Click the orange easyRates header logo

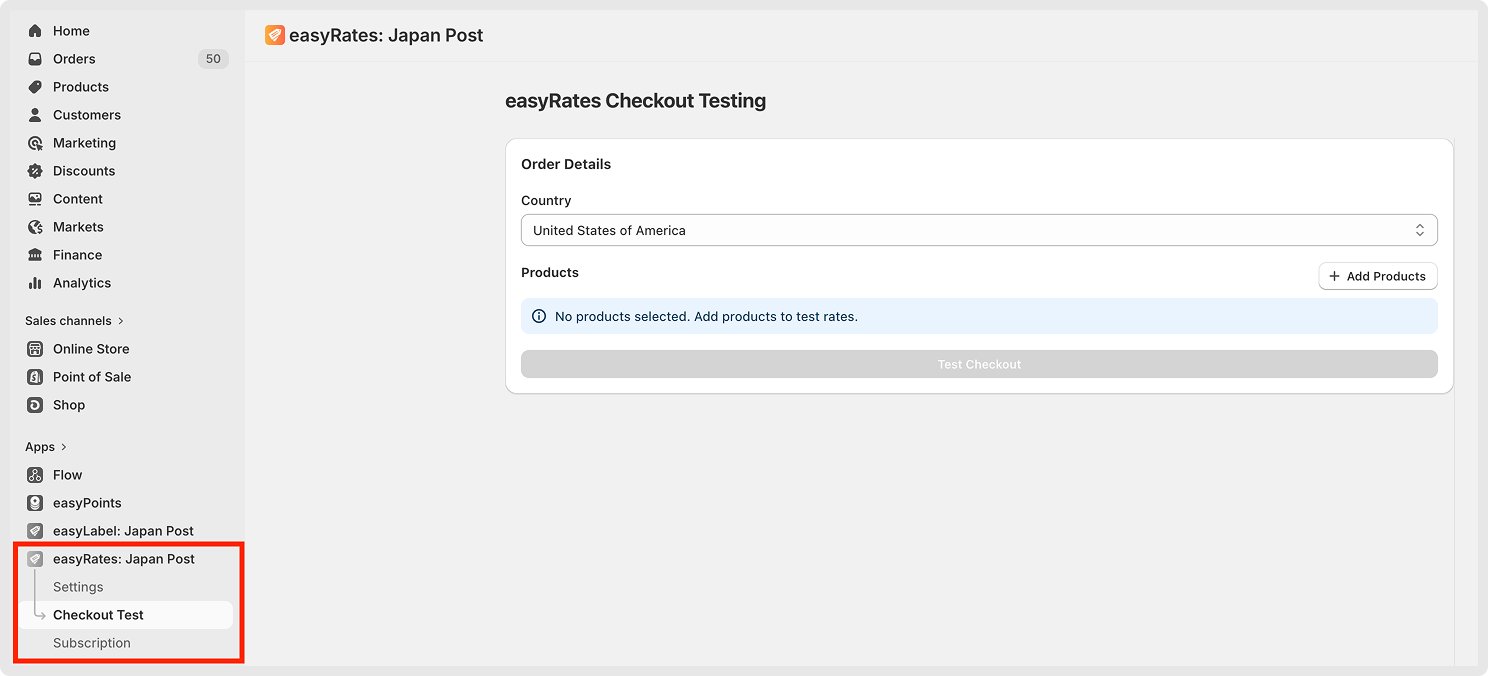pyautogui.click(x=275, y=35)
